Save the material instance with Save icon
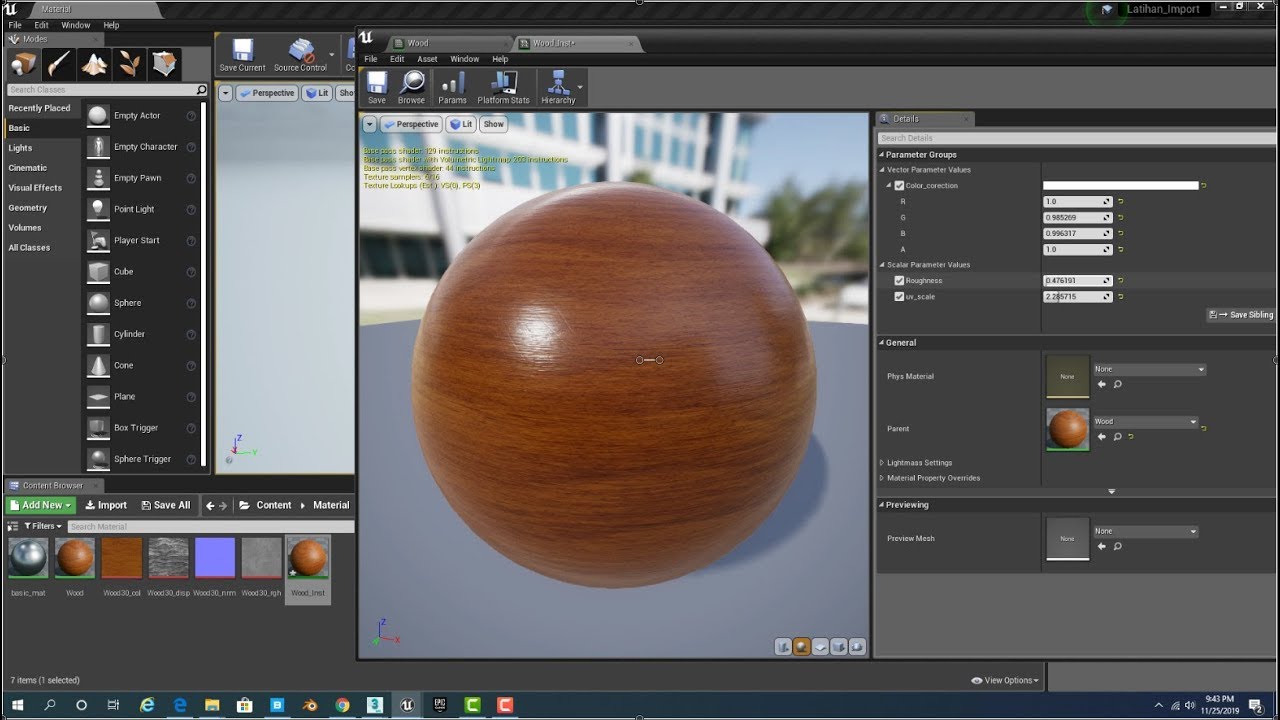This screenshot has width=1280, height=720. [x=377, y=87]
